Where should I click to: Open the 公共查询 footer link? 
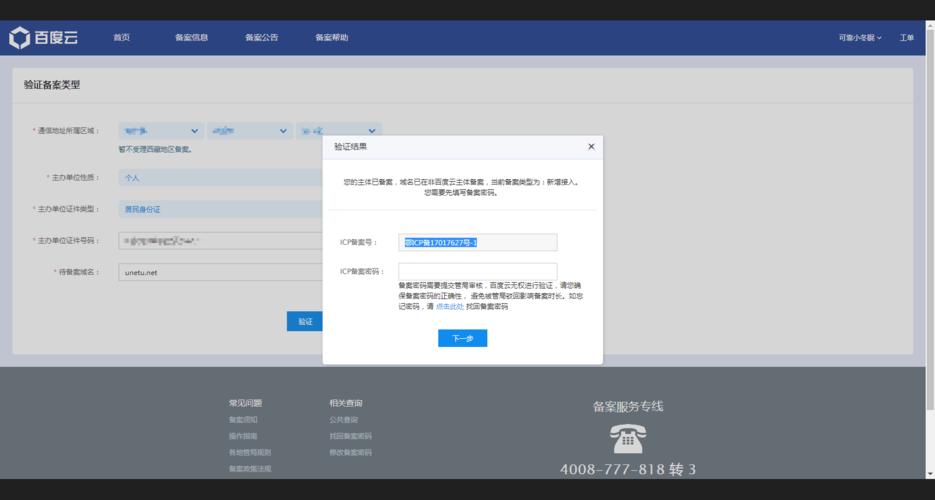click(x=343, y=420)
